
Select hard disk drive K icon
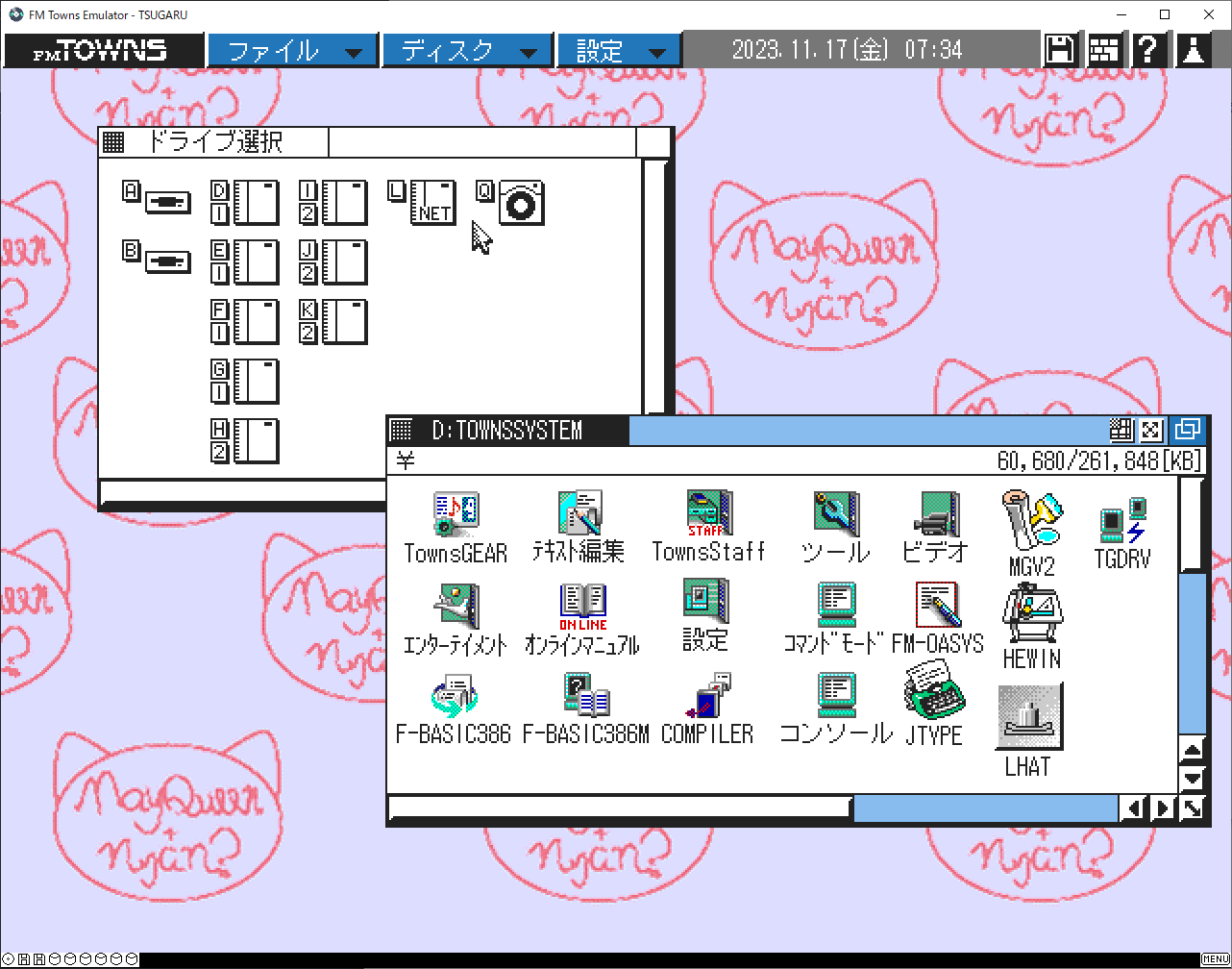333,322
